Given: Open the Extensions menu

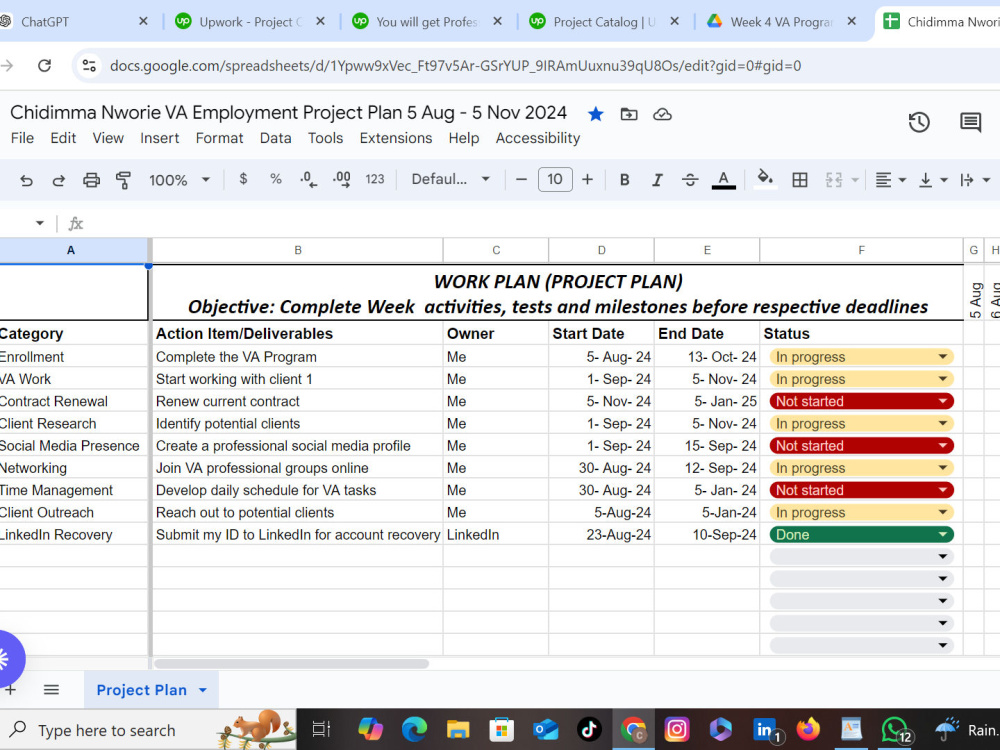Looking at the screenshot, I should pyautogui.click(x=395, y=138).
